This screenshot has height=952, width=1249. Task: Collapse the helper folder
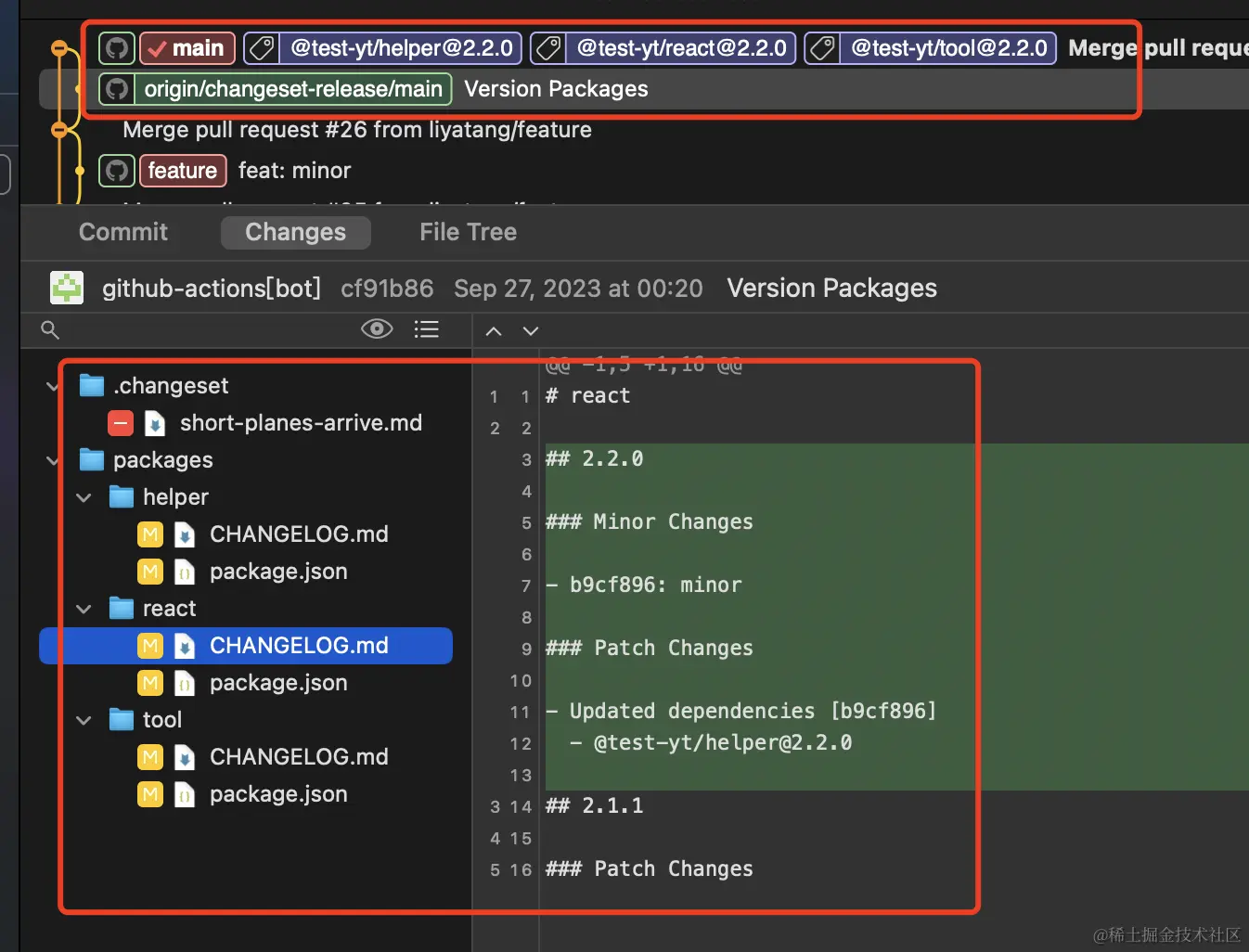click(x=84, y=497)
